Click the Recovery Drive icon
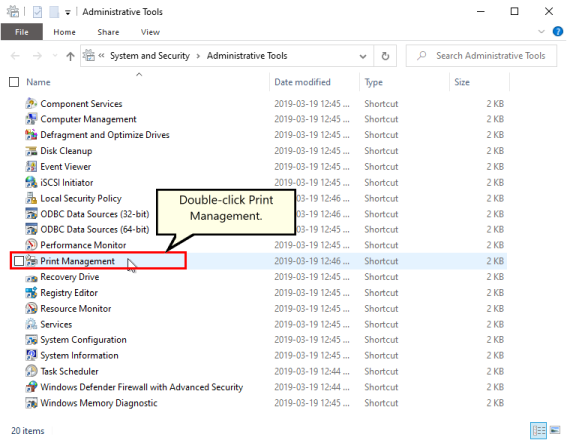 [x=31, y=277]
